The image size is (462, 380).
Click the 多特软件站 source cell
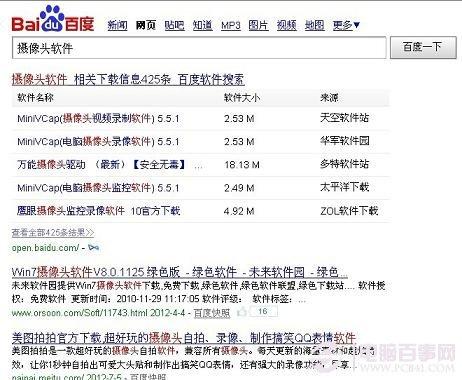coord(344,164)
